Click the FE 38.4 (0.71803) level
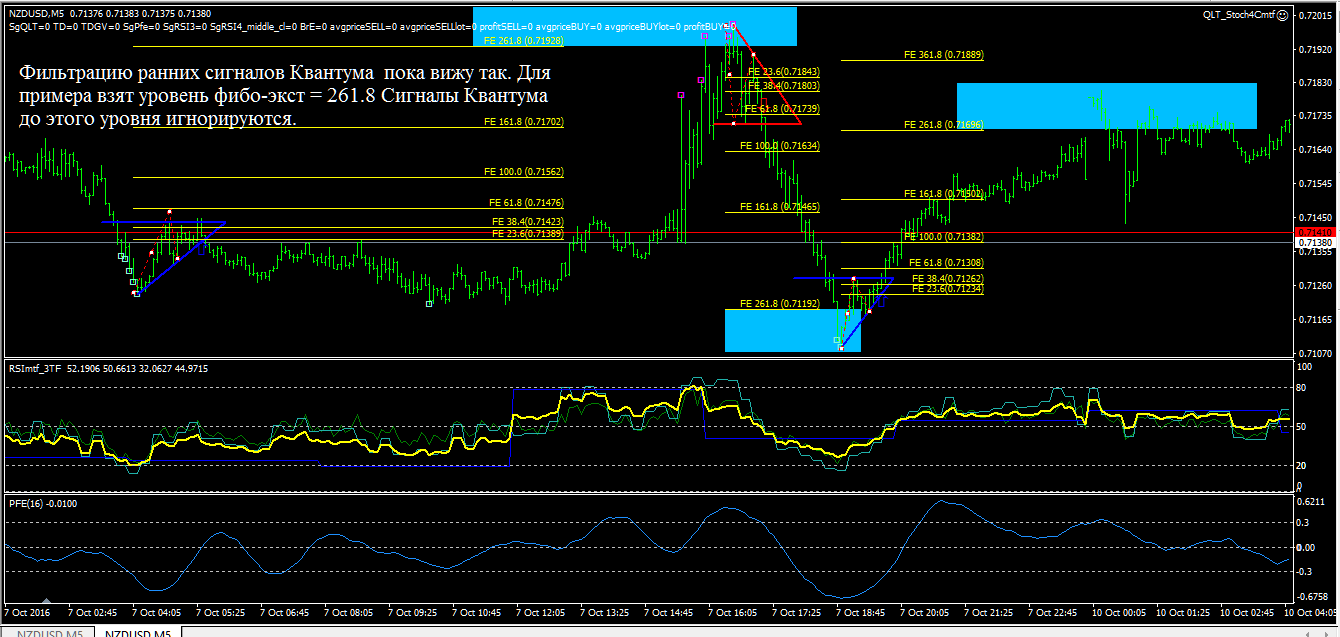1340x637 pixels. pos(784,87)
